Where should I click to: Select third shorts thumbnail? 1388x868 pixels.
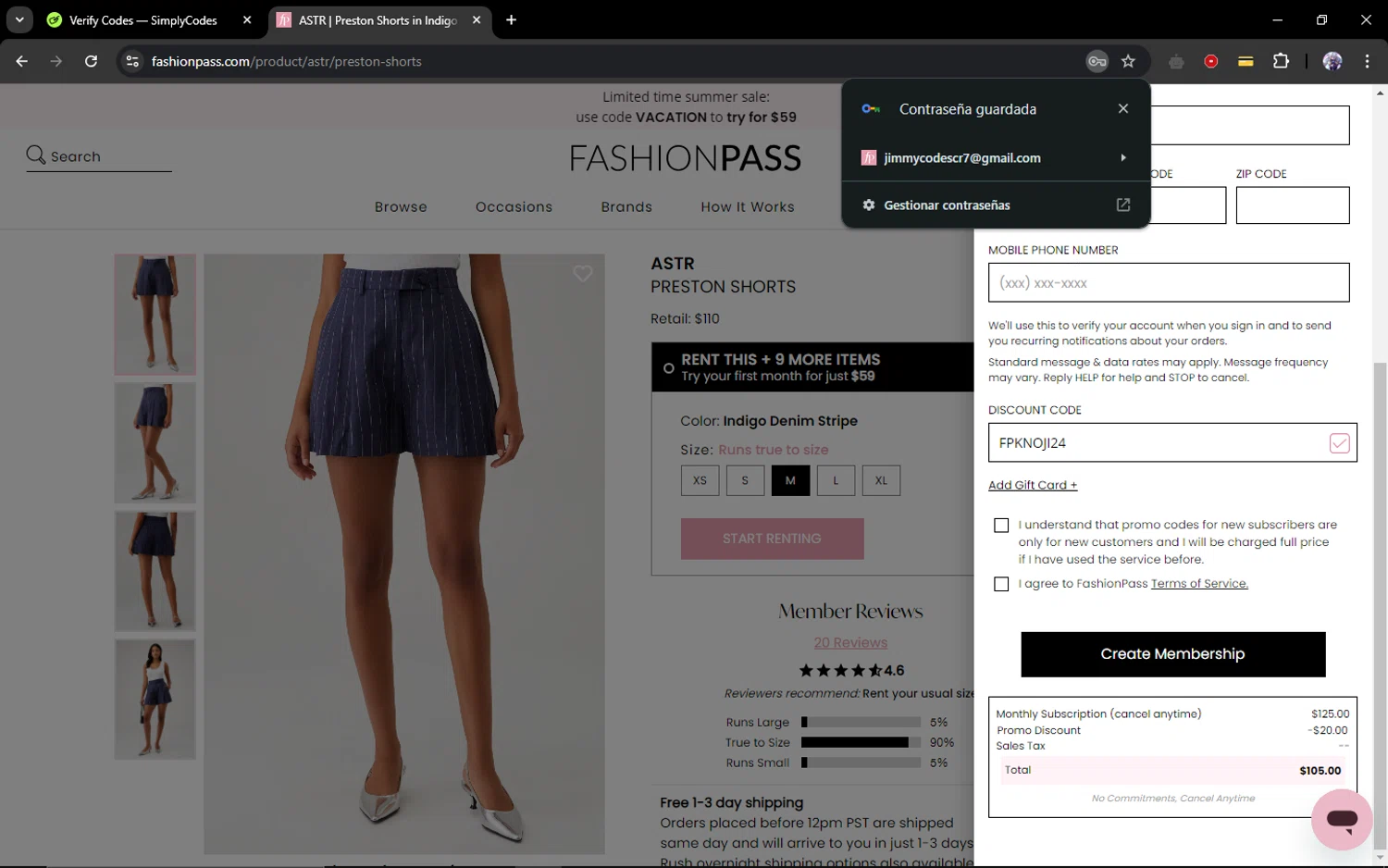(x=155, y=571)
